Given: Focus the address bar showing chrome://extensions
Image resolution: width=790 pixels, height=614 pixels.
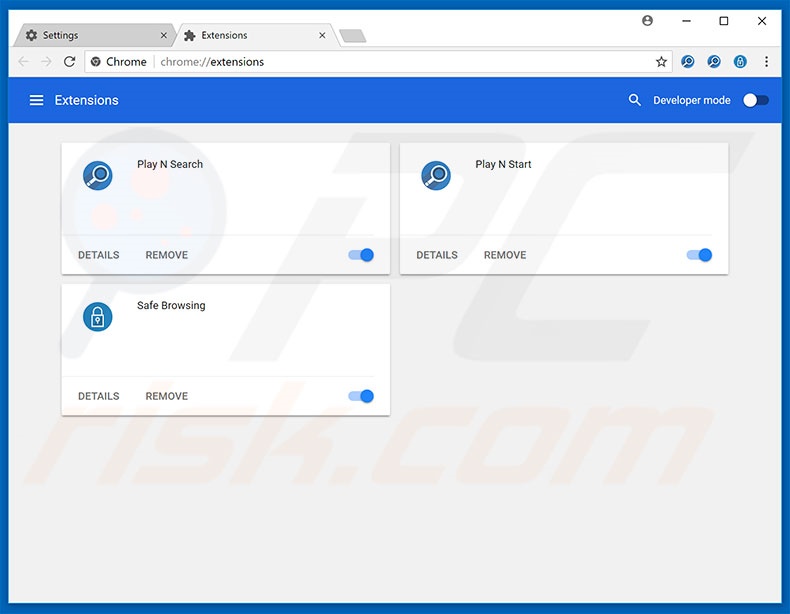Looking at the screenshot, I should tap(378, 61).
